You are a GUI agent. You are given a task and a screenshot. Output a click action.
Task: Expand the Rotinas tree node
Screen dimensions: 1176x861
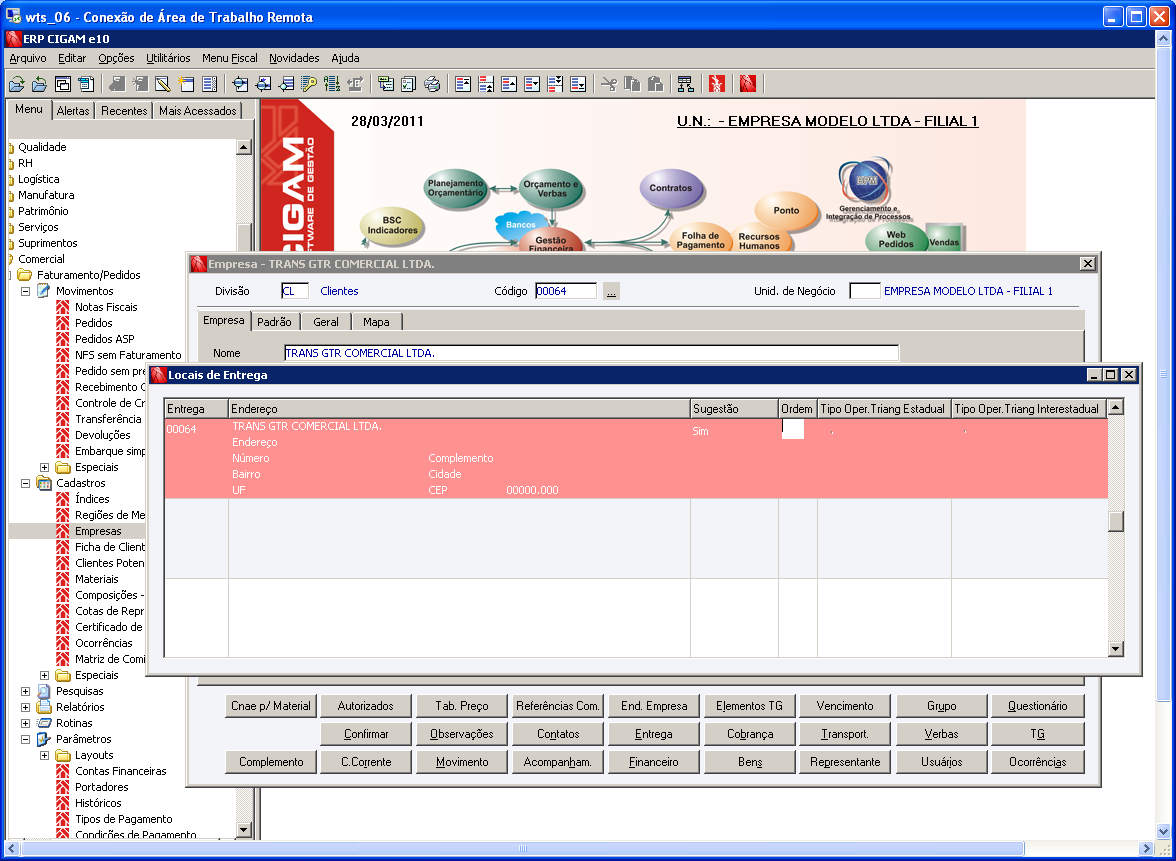tap(26, 723)
